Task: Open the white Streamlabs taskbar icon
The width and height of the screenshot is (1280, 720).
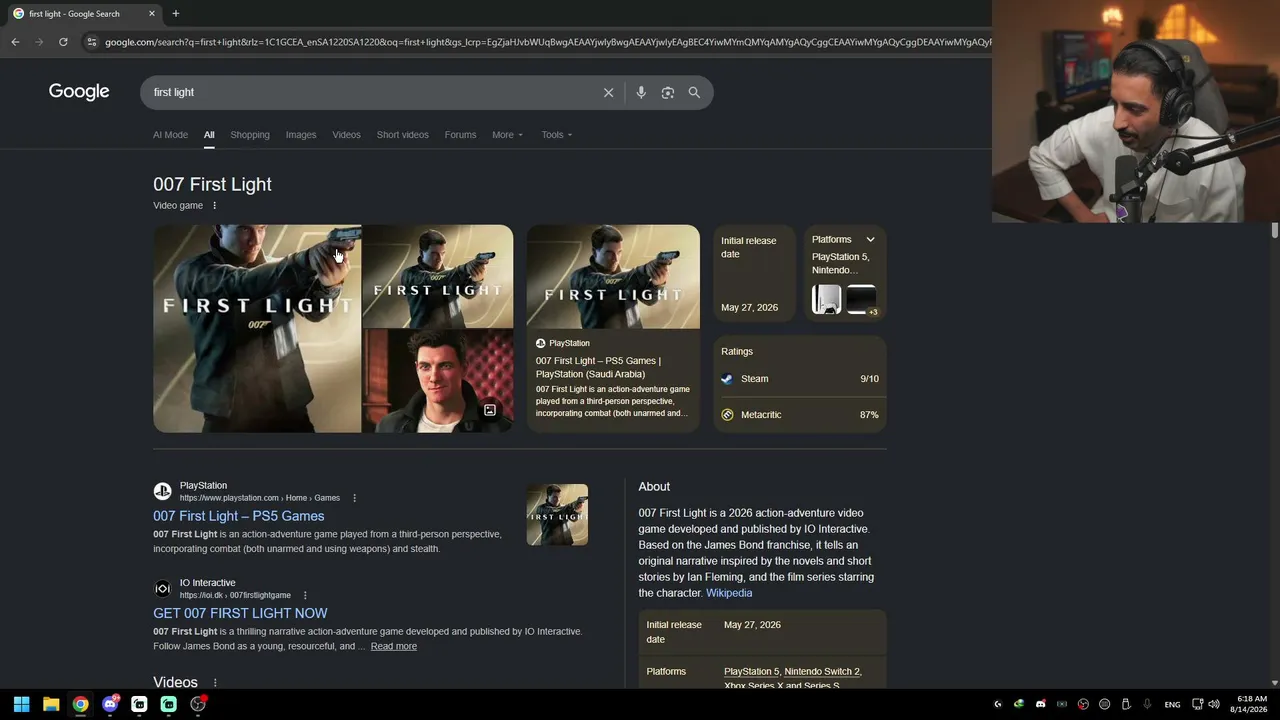Action: tap(139, 704)
